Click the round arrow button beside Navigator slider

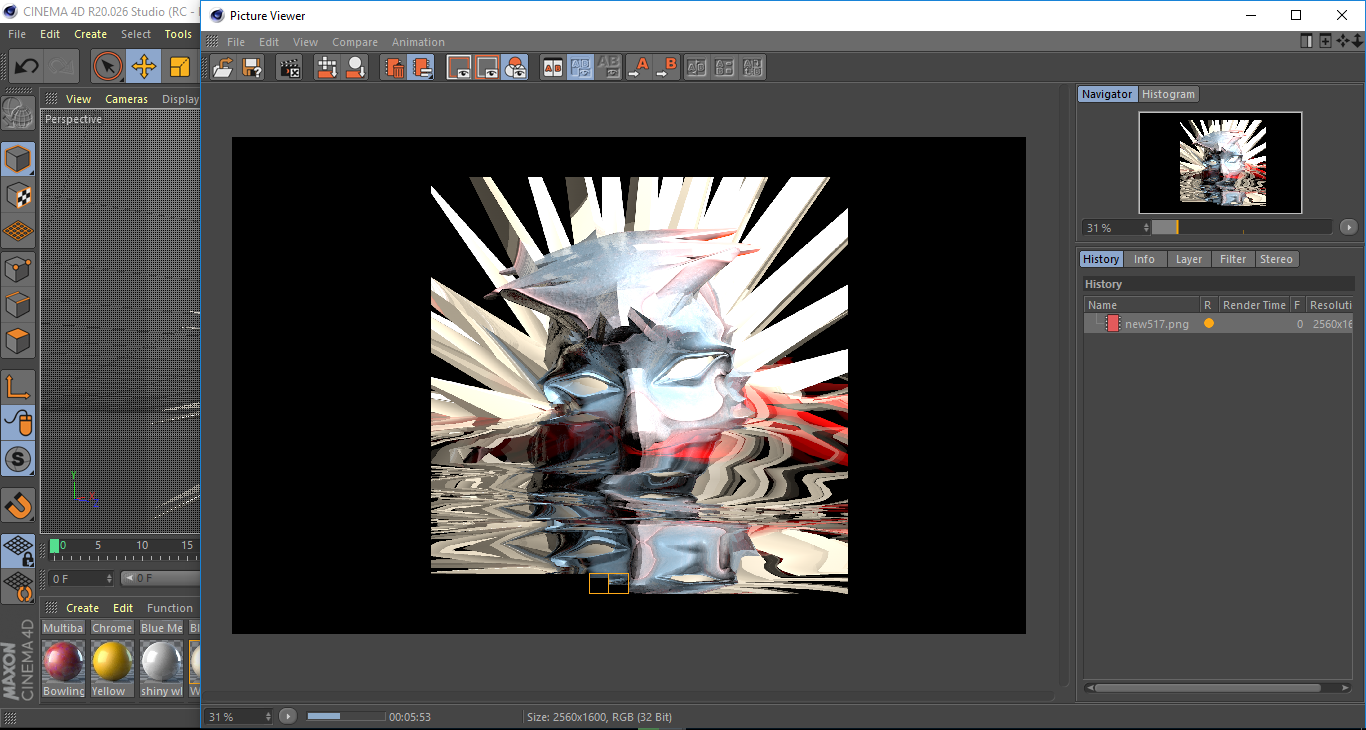tap(1349, 227)
